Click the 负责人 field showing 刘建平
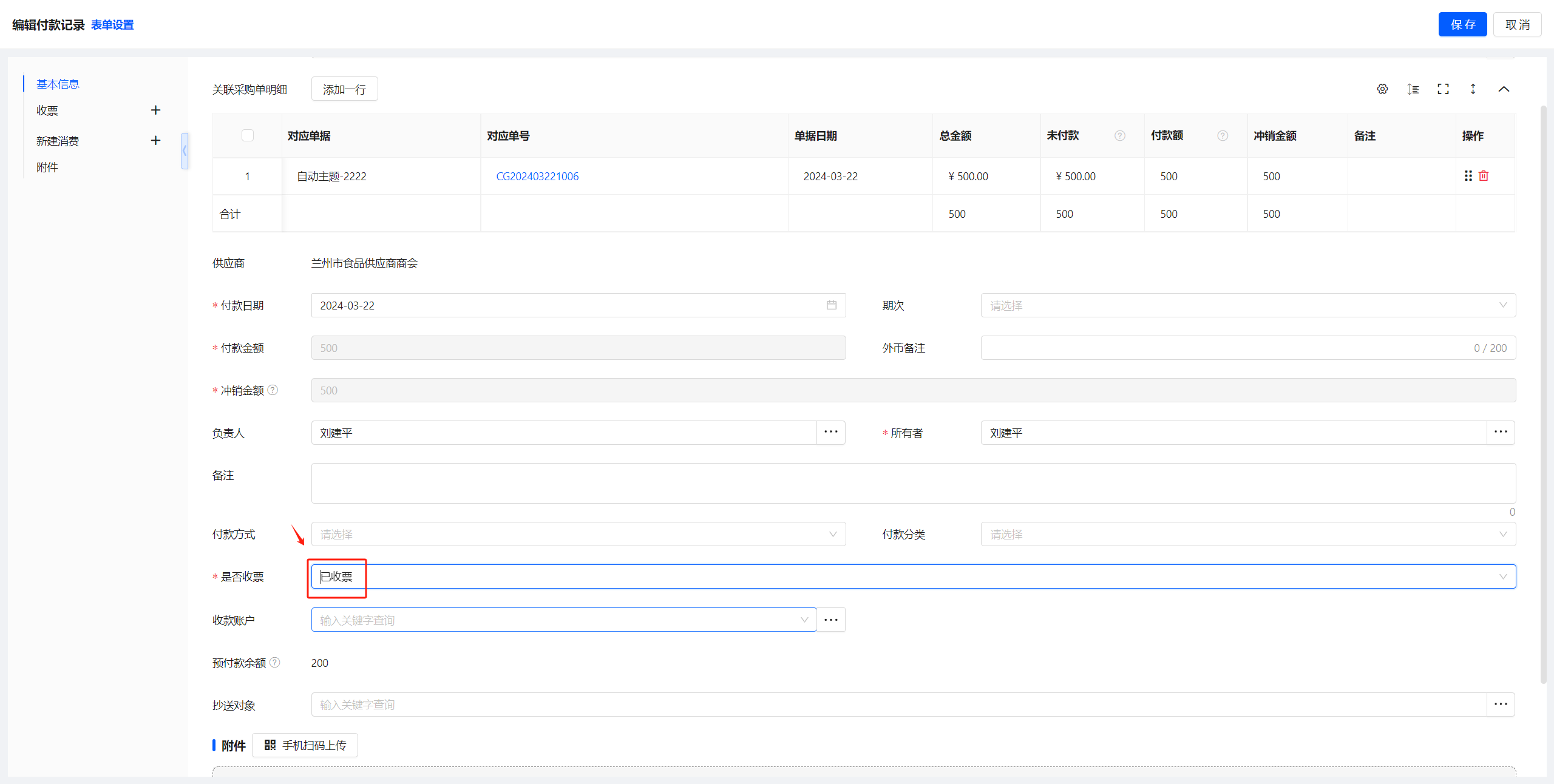Viewport: 1554px width, 784px height. [564, 433]
